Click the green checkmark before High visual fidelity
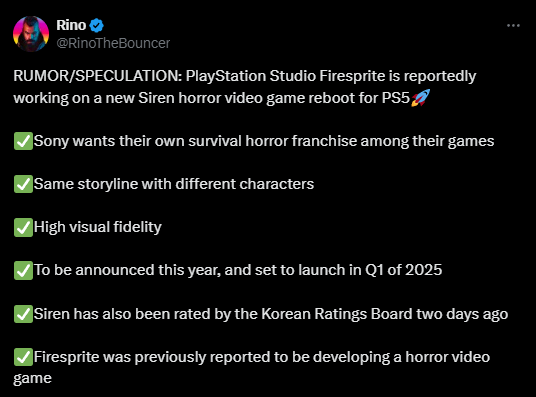The width and height of the screenshot is (536, 397). click(23, 227)
